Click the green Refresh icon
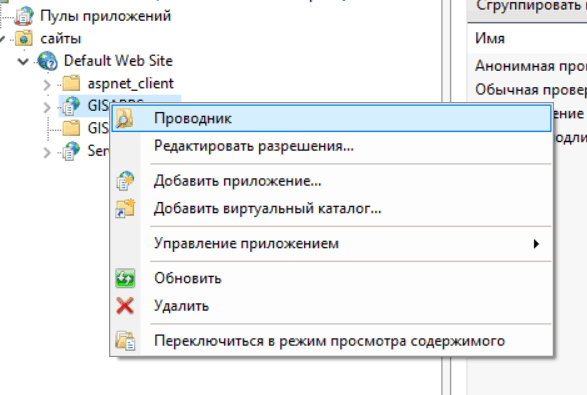 [x=125, y=278]
